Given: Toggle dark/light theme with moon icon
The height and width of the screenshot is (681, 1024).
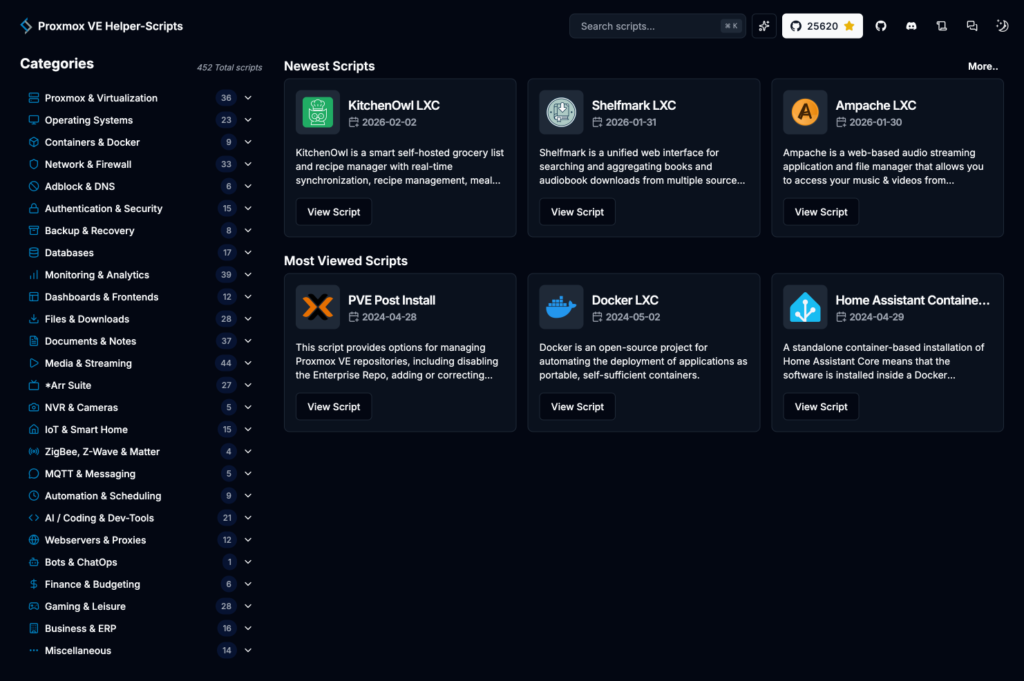Looking at the screenshot, I should coord(1002,26).
